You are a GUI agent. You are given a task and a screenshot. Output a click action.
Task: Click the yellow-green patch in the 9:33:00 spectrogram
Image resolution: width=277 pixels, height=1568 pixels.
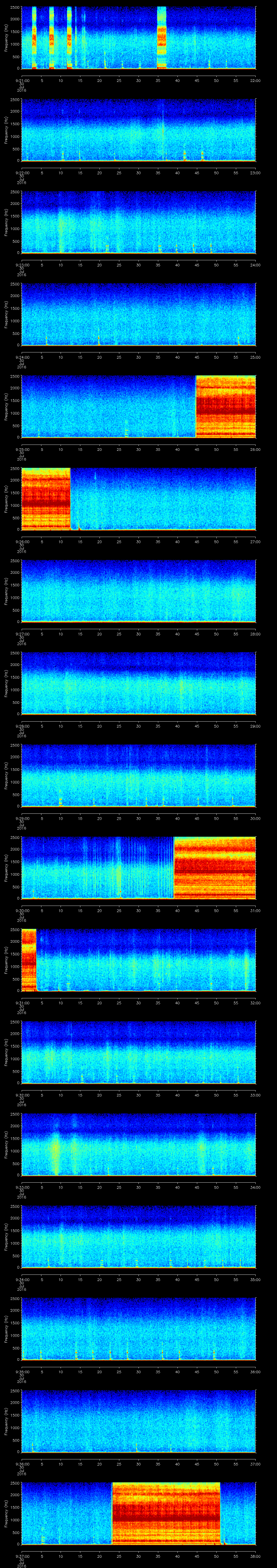(x=55, y=1151)
